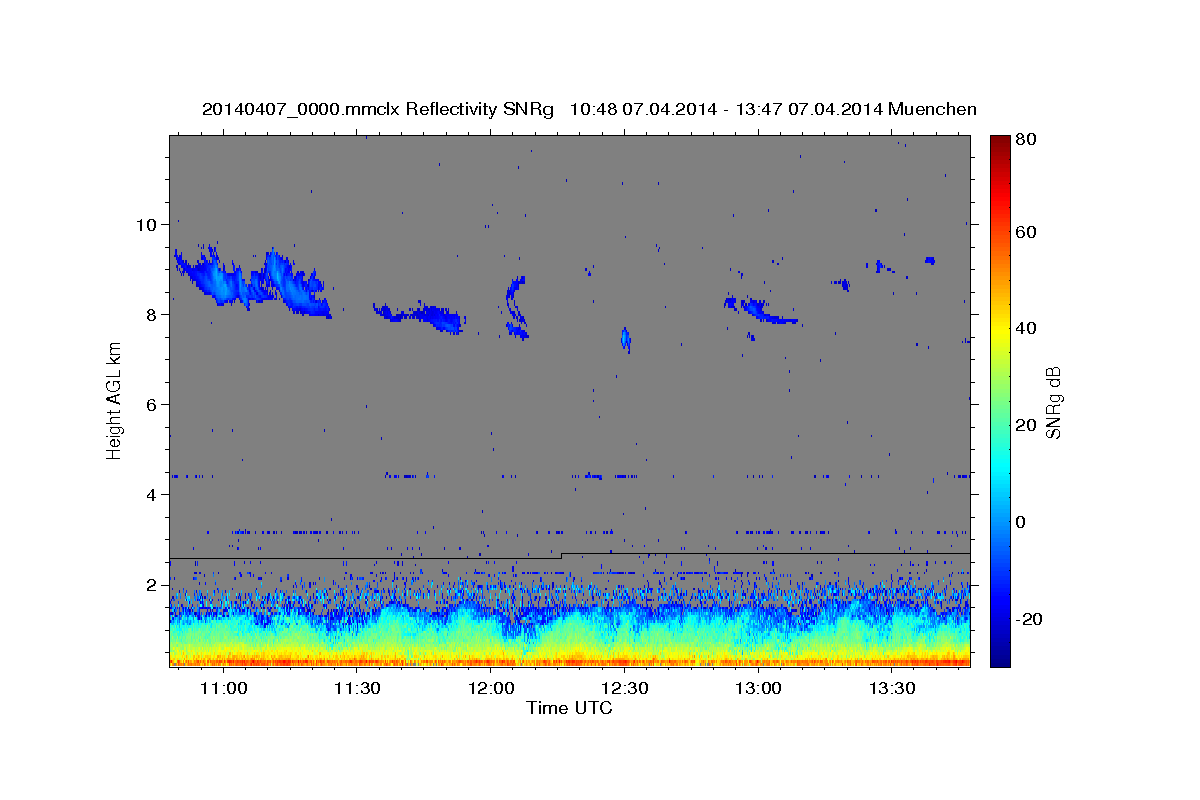Screen dimensions: 1200x800
Task: Click the height tick label 8
Action: click(x=152, y=315)
